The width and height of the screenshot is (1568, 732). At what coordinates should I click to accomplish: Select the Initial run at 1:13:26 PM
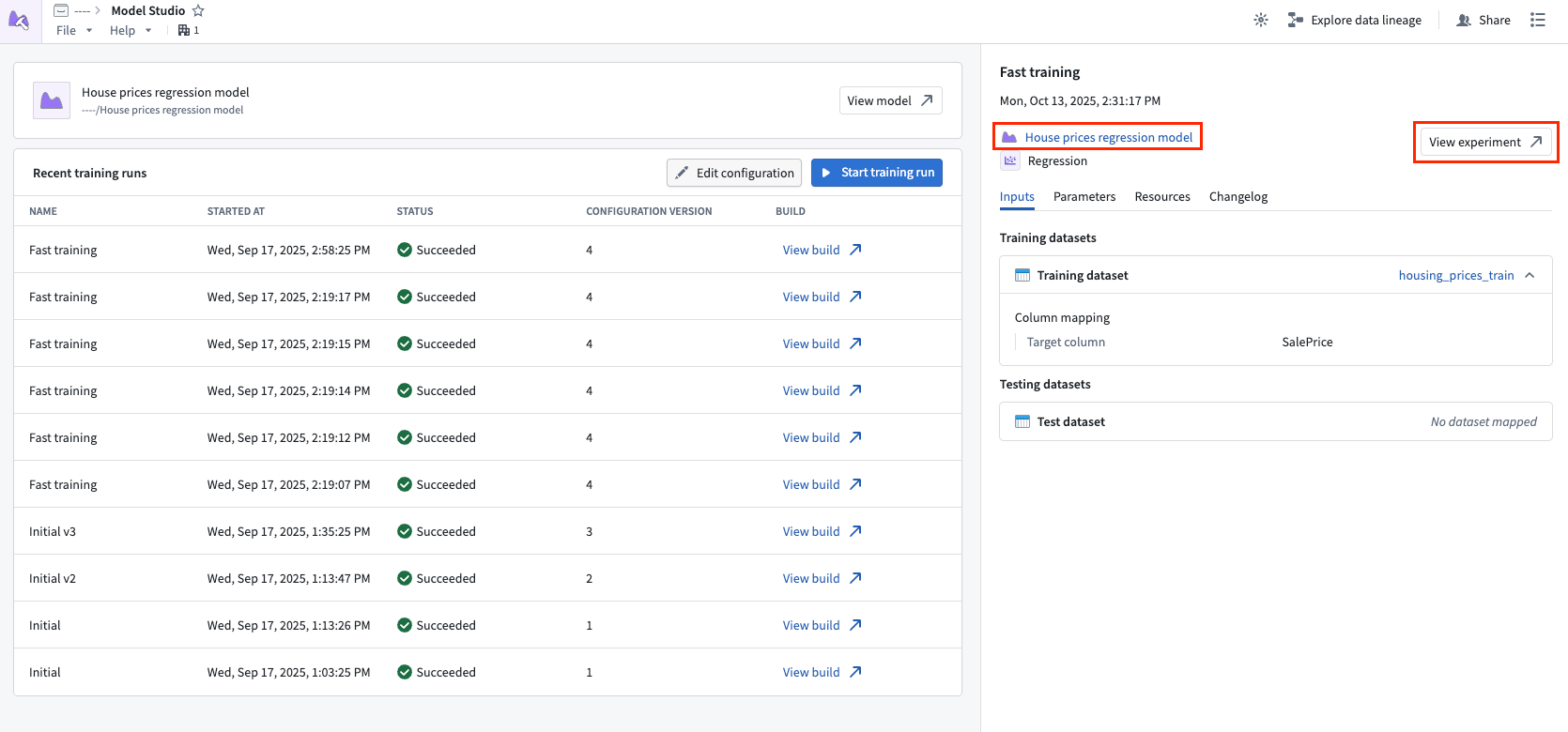pyautogui.click(x=487, y=625)
